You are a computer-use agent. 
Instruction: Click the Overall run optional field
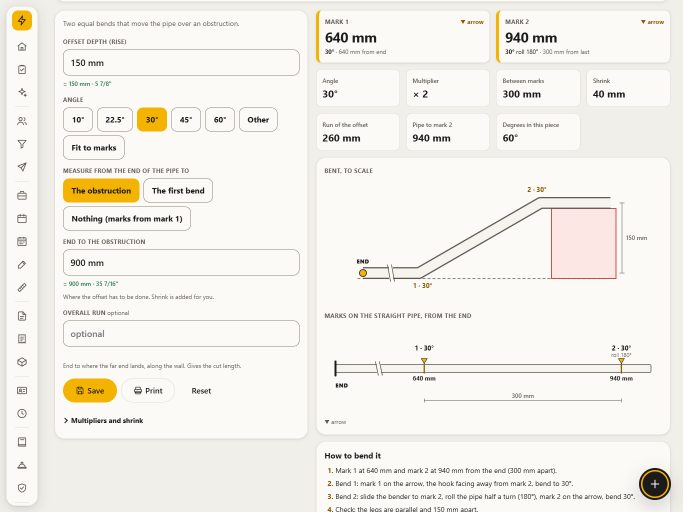pyautogui.click(x=181, y=334)
